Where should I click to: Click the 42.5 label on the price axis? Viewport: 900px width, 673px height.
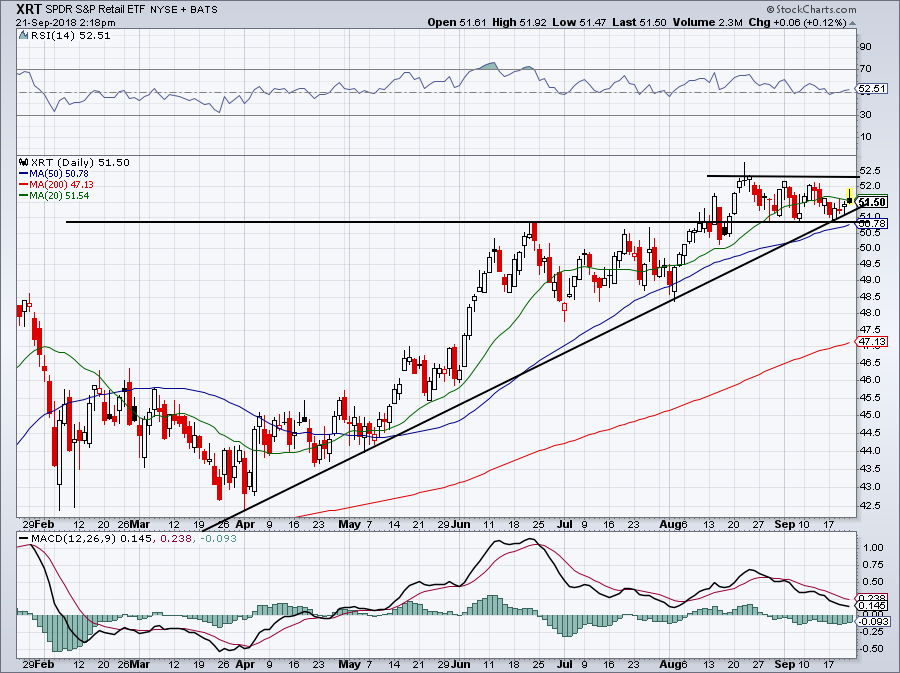click(870, 505)
